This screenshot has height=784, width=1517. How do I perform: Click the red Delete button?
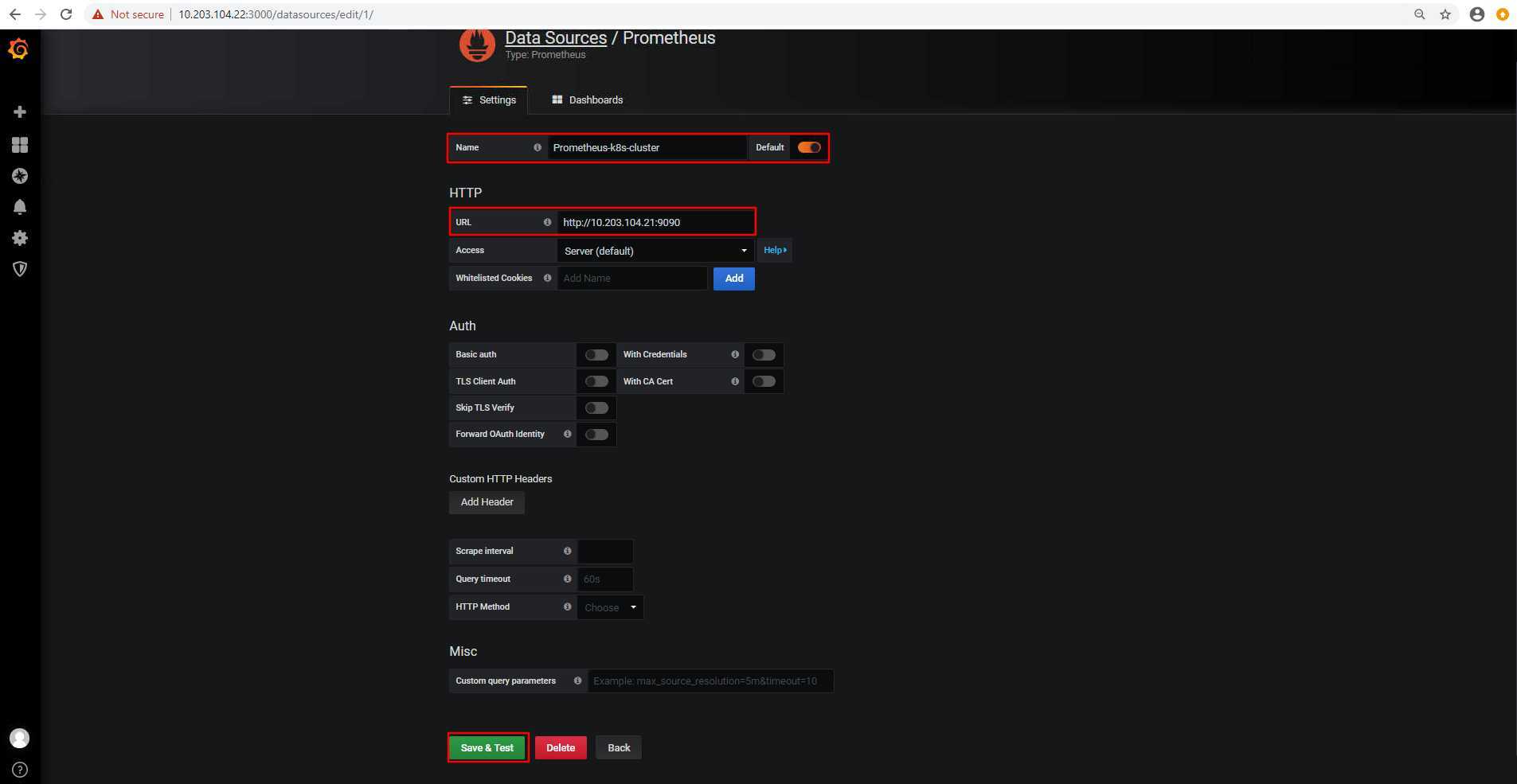click(561, 747)
